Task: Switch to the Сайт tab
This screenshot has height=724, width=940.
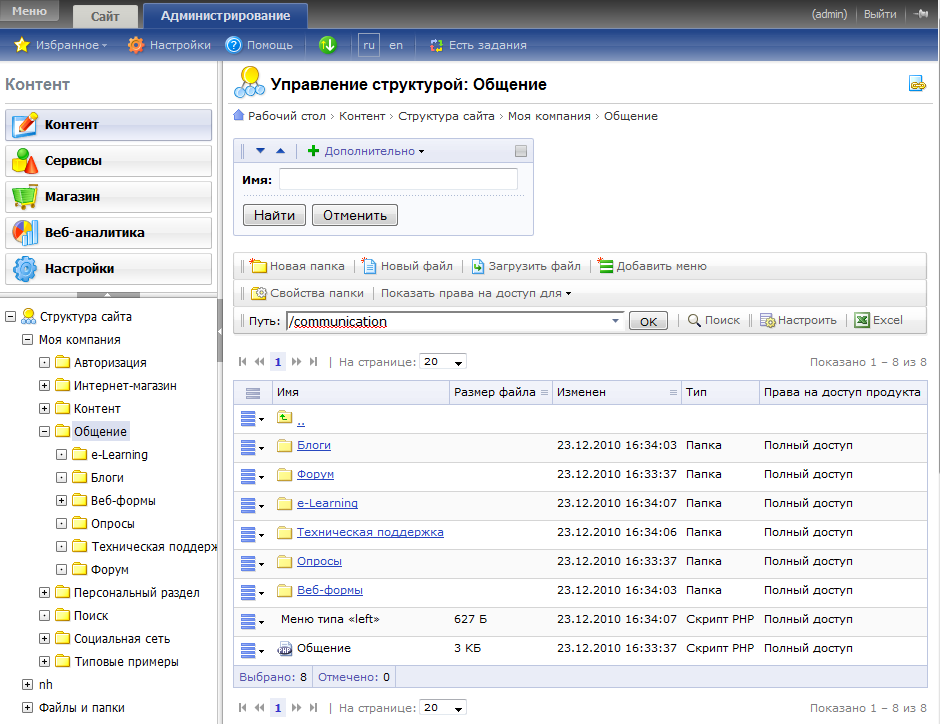Action: tap(105, 16)
